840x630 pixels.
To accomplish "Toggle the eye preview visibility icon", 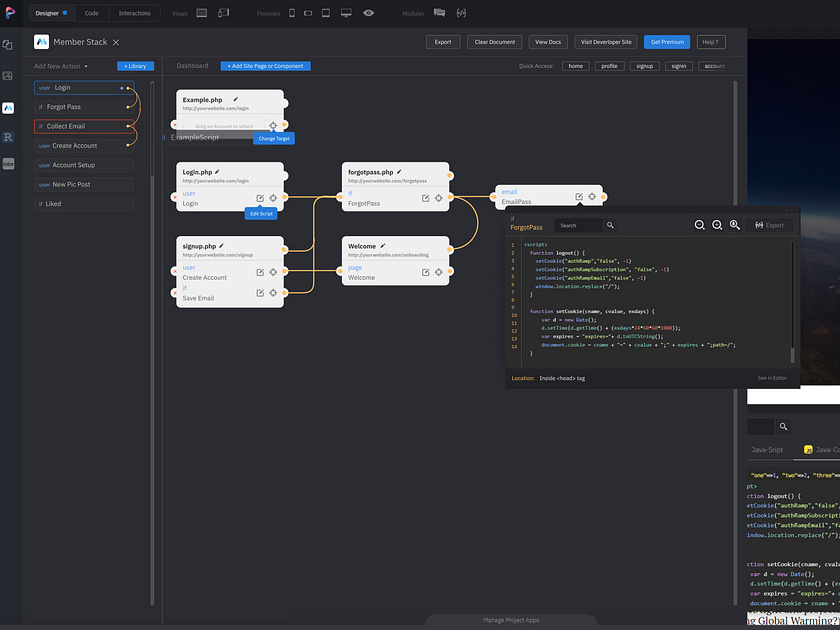I will click(369, 13).
